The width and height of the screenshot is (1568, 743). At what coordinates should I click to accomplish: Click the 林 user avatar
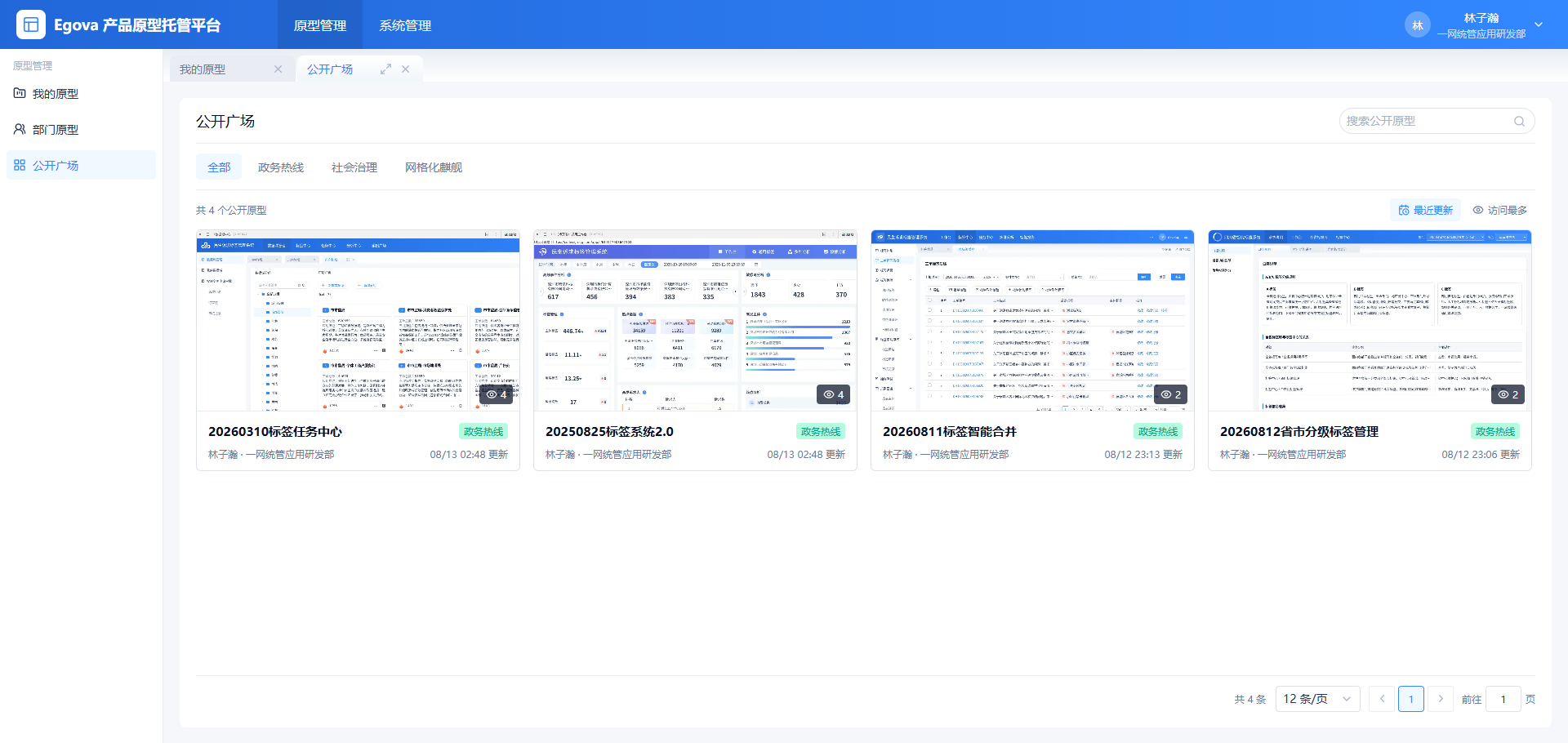pos(1418,25)
